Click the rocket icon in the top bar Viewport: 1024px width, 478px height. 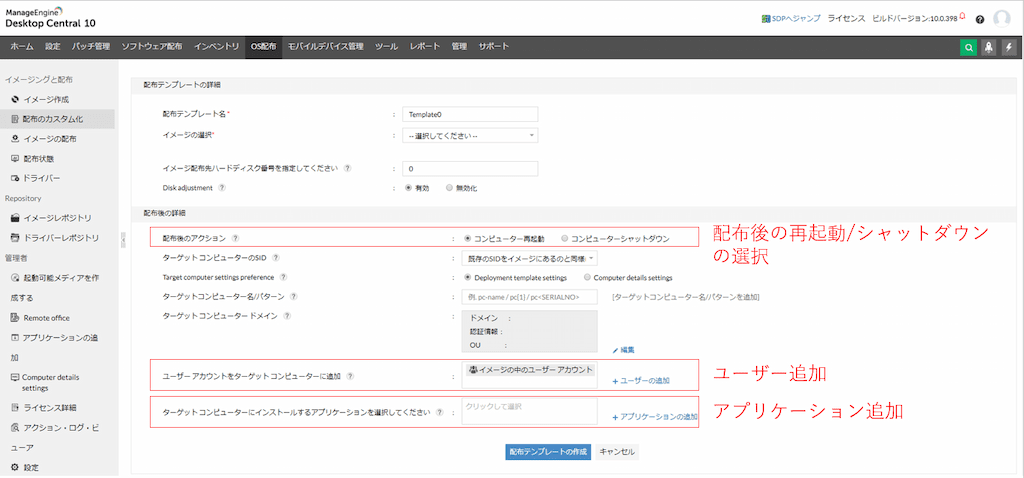pyautogui.click(x=988, y=47)
